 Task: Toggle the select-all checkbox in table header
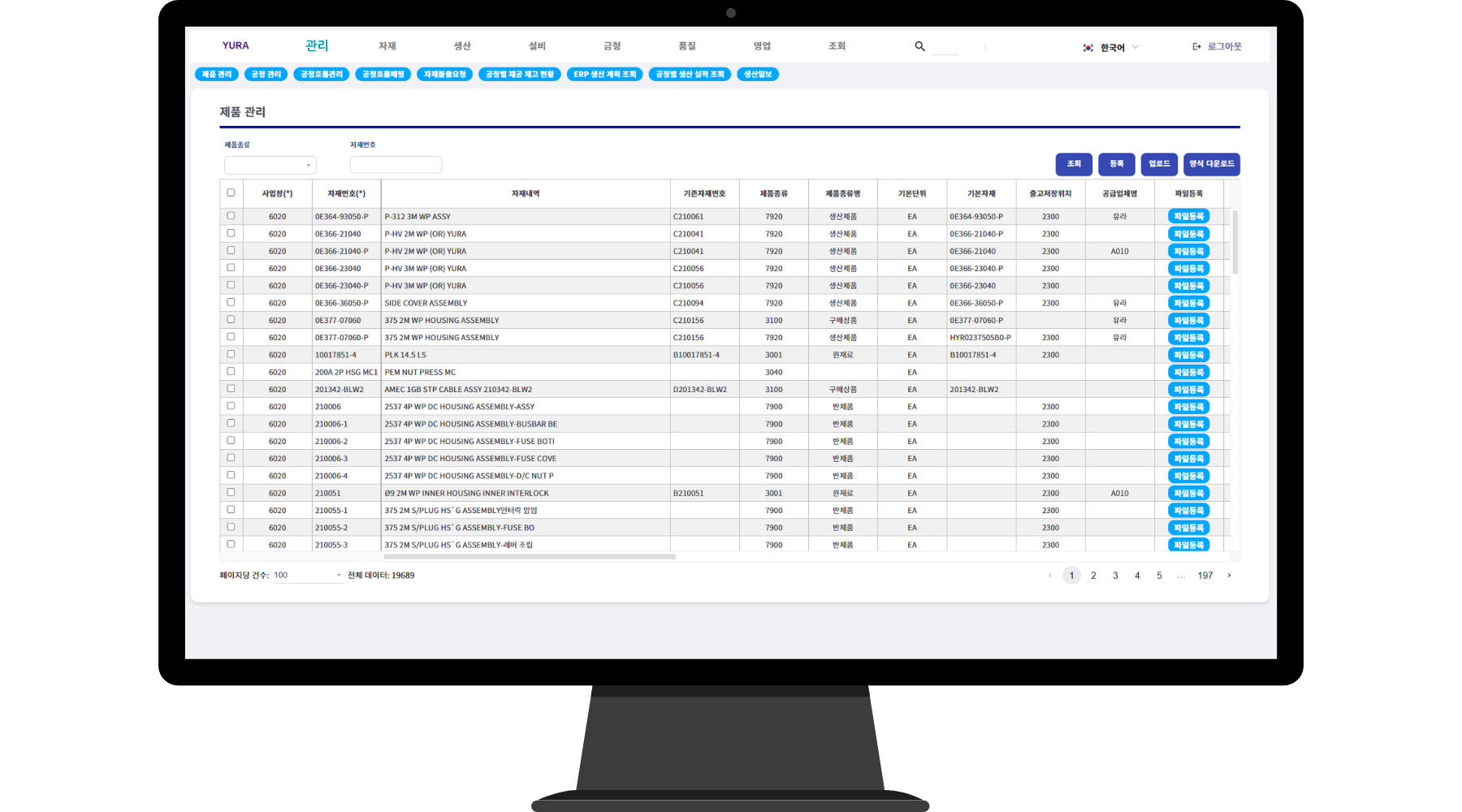tap(231, 193)
